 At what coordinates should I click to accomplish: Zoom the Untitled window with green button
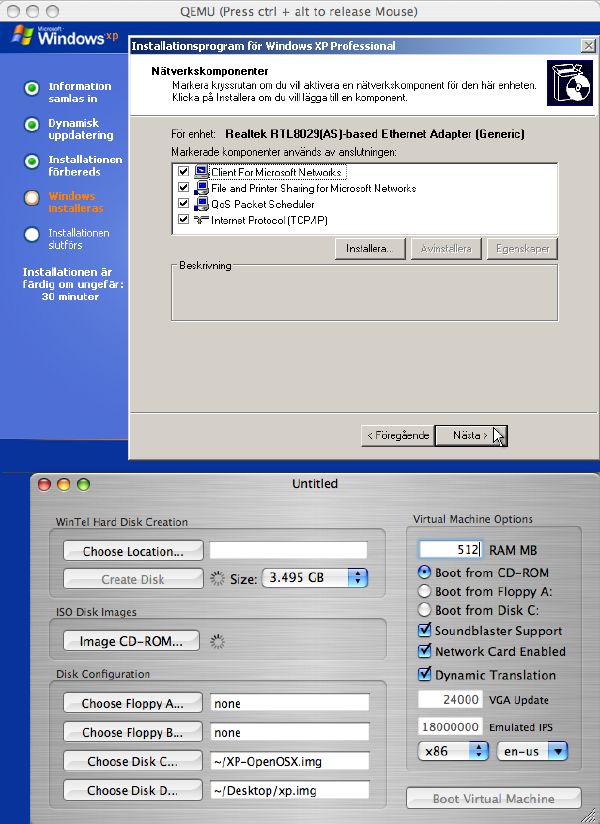click(84, 484)
